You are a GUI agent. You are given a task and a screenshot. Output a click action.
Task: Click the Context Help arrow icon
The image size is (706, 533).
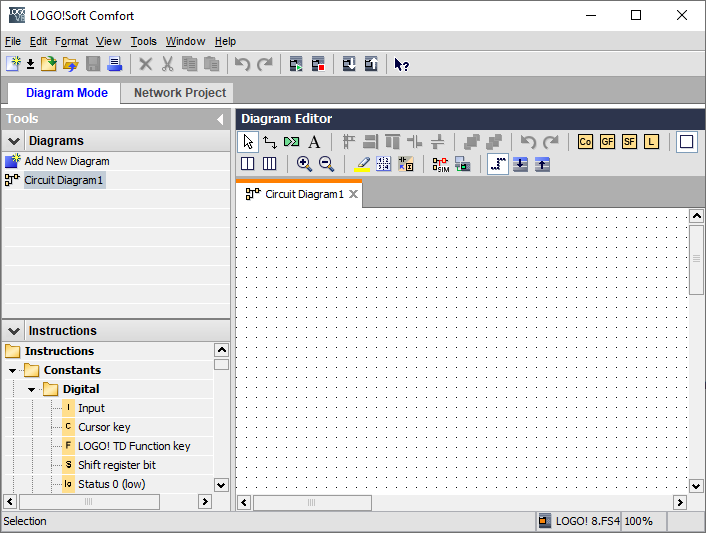click(401, 64)
